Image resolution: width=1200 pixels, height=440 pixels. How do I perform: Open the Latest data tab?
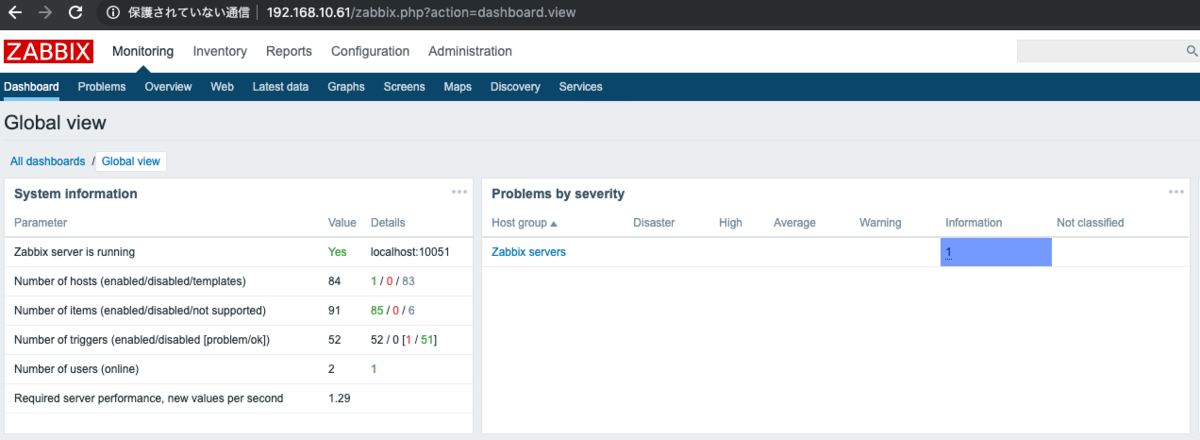(280, 87)
